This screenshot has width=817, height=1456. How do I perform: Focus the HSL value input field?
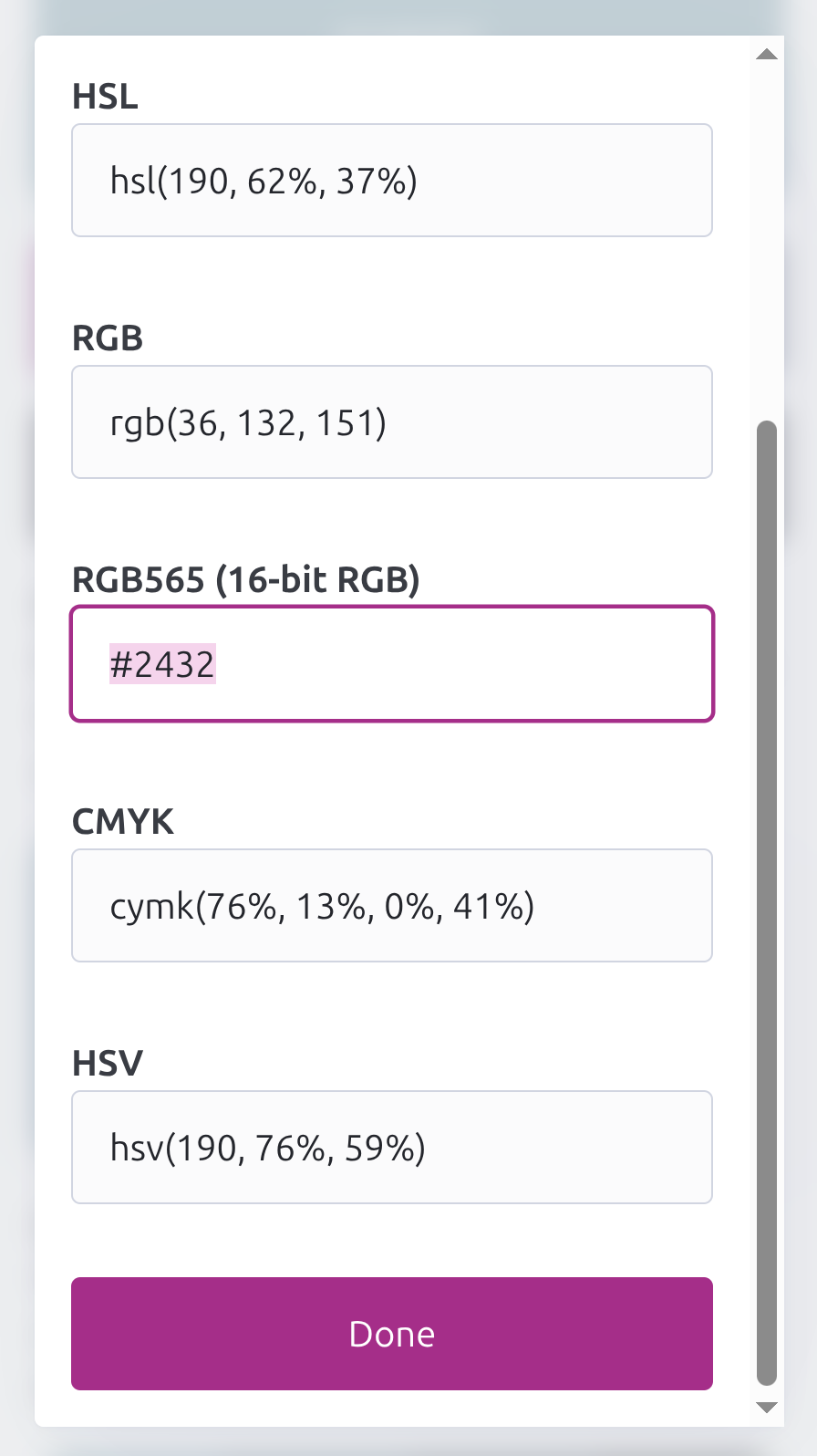392,181
